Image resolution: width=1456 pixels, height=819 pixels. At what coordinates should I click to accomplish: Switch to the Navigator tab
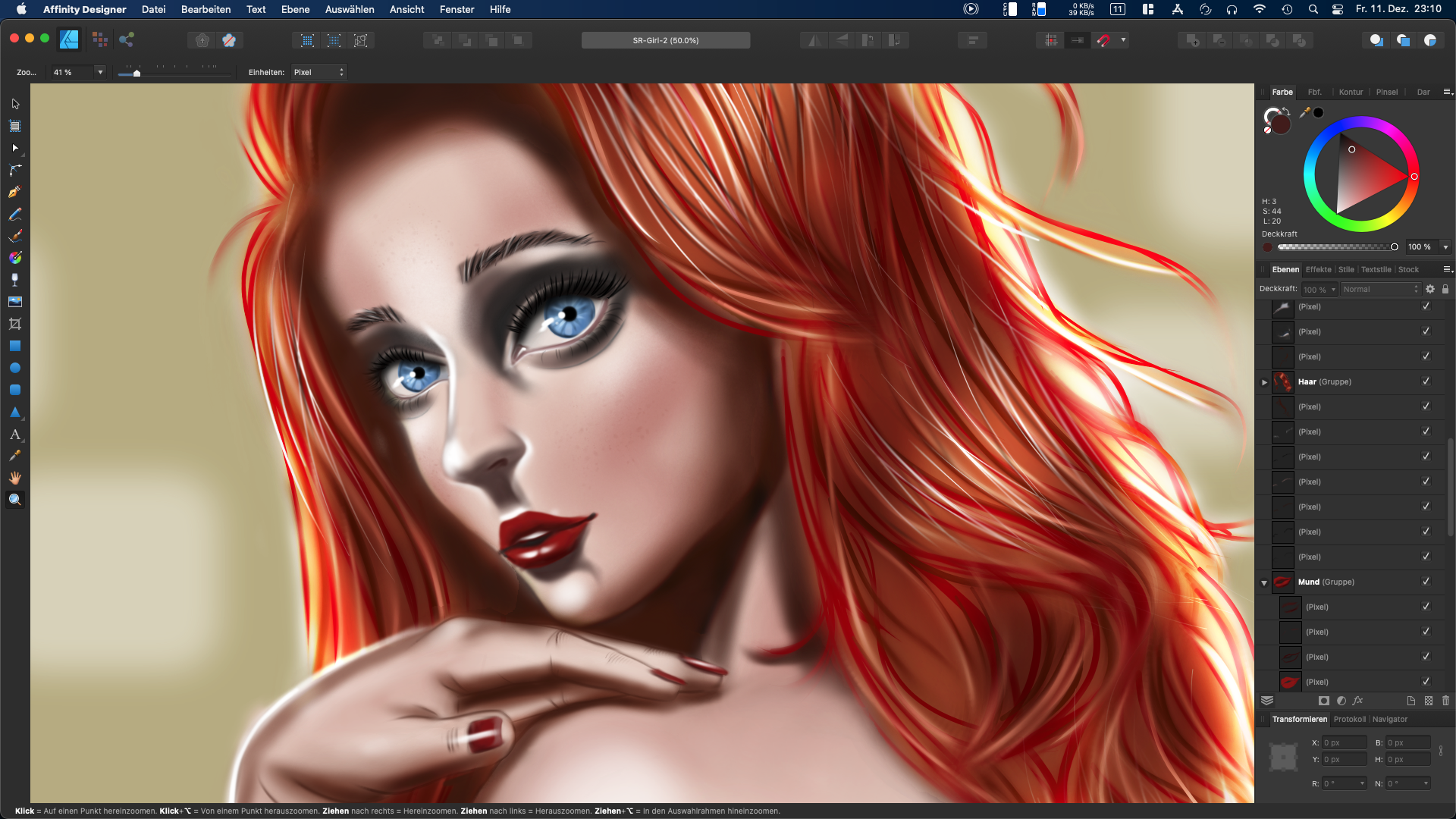(x=1389, y=719)
